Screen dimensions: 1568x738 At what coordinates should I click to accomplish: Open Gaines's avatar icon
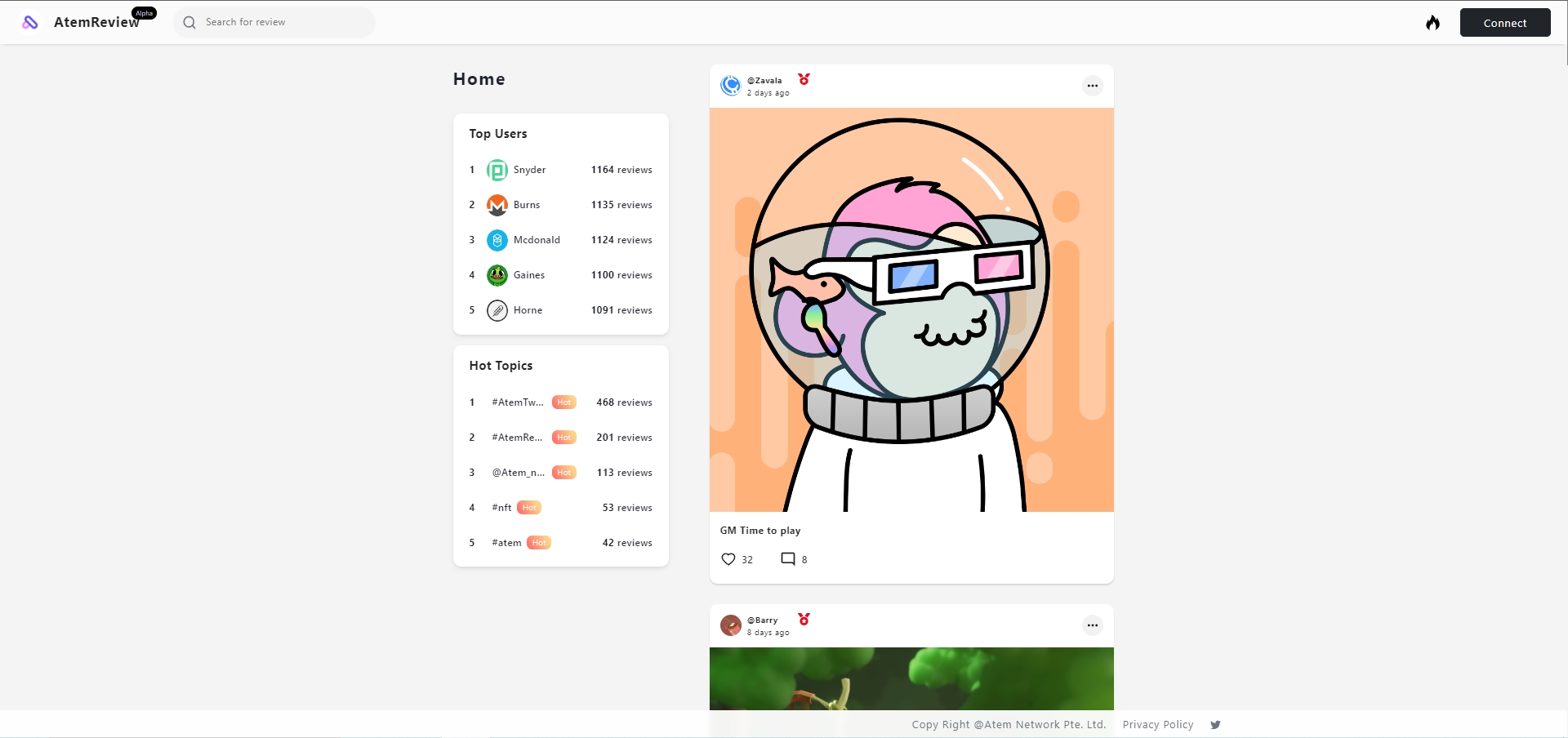pos(497,275)
